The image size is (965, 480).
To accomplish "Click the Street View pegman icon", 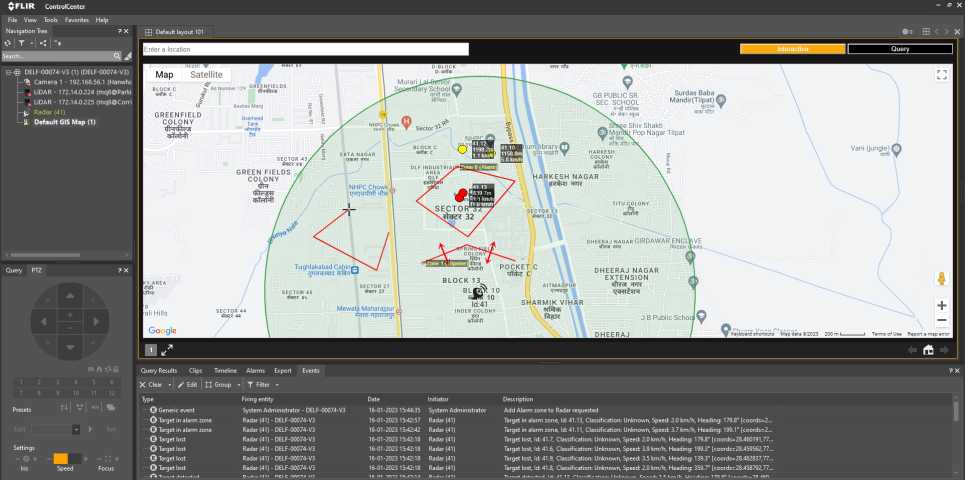I will point(941,279).
